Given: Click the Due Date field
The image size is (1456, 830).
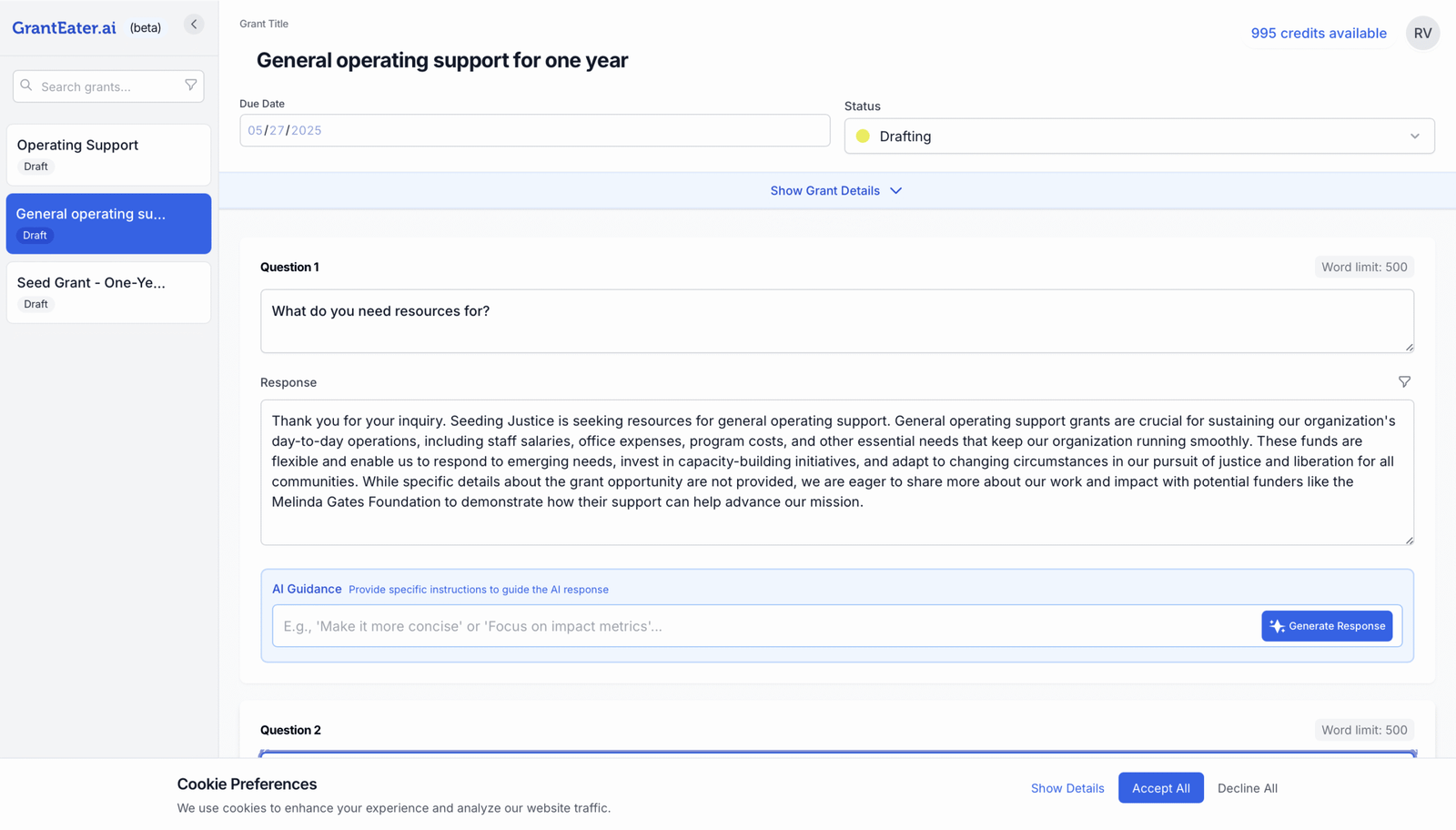Looking at the screenshot, I should point(534,130).
